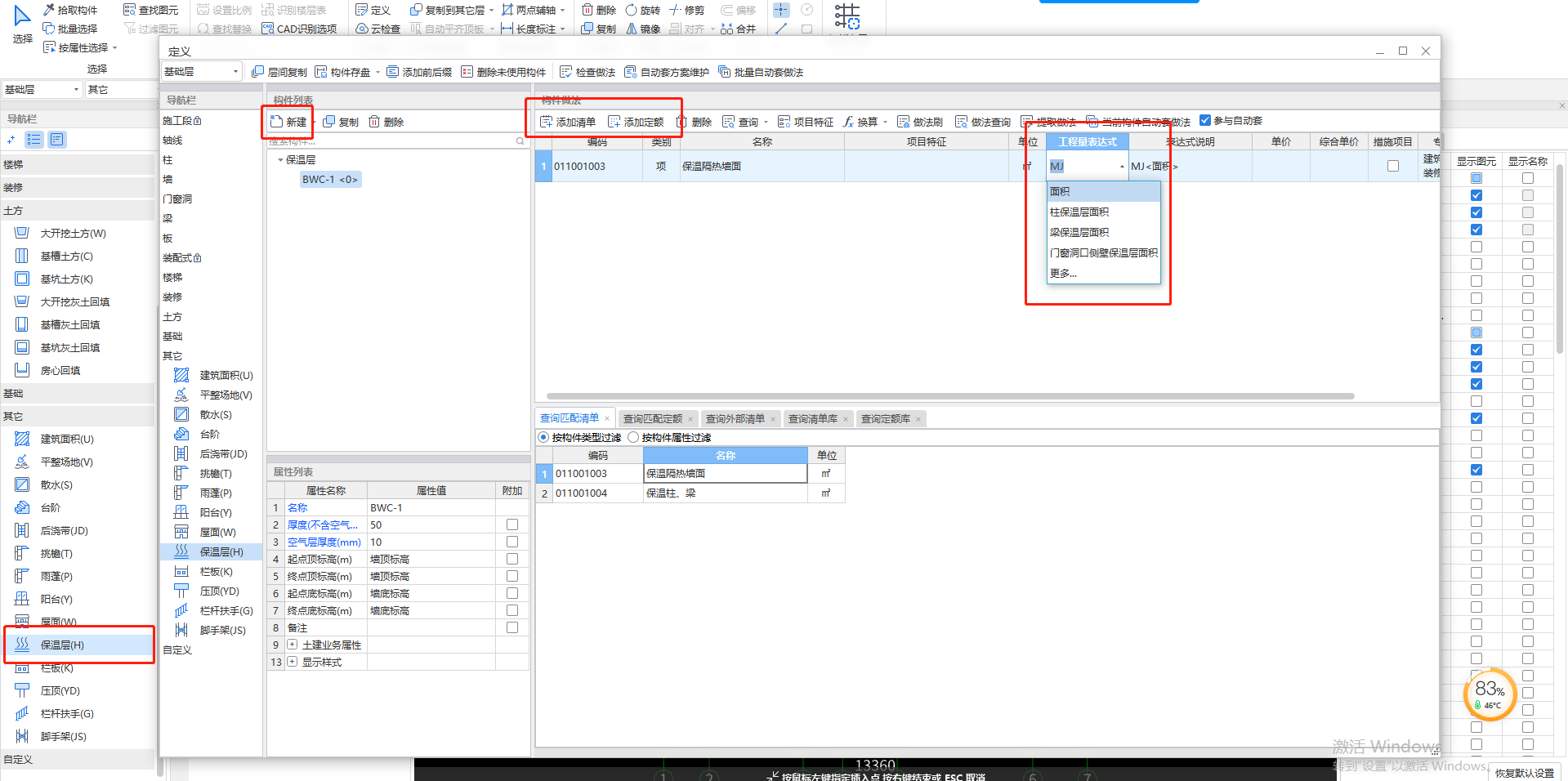Click the 删除 icon in component list
1568x781 pixels.
[374, 122]
